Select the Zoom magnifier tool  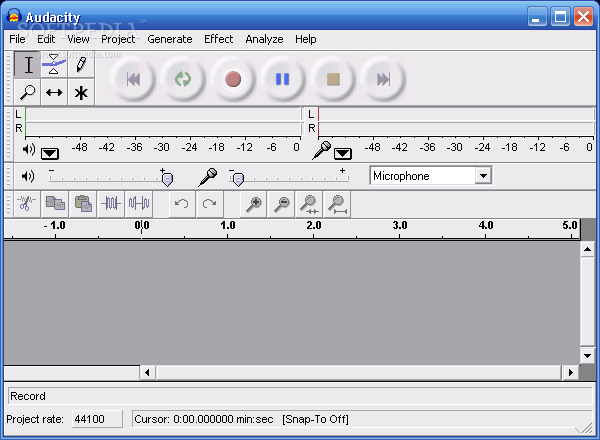28,92
